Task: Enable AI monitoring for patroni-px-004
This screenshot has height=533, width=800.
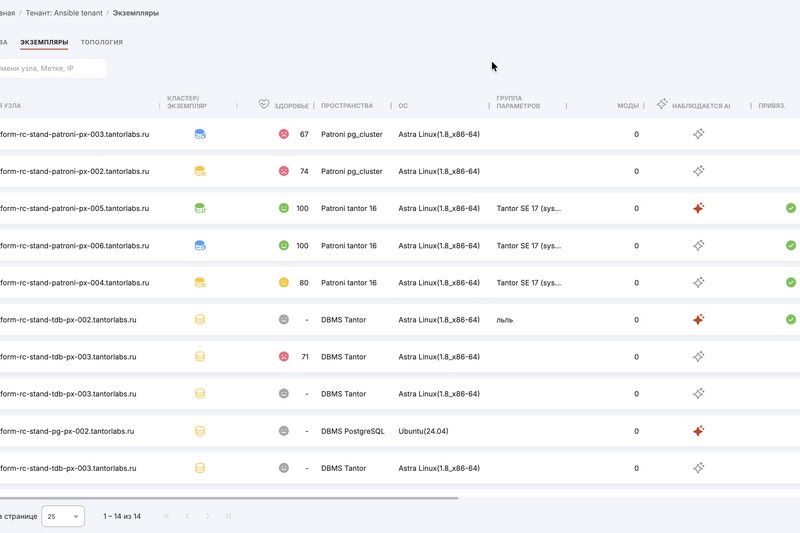Action: 698,283
